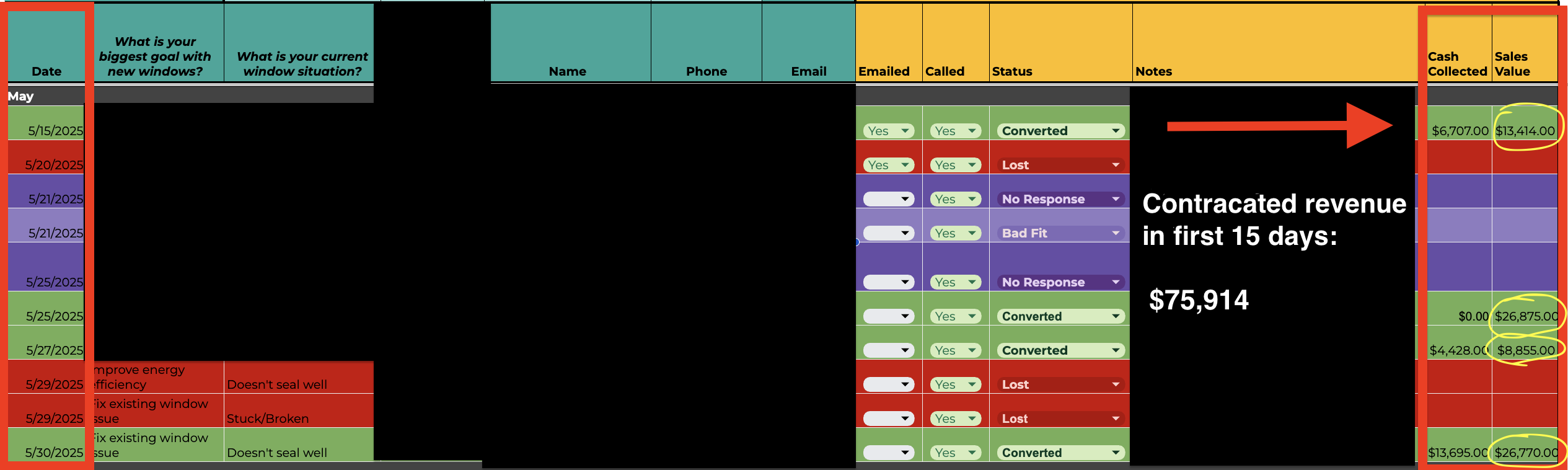Image resolution: width=1568 pixels, height=470 pixels.
Task: Open the Lost status dropdown in 5/20/2025 row
Action: [x=1060, y=165]
